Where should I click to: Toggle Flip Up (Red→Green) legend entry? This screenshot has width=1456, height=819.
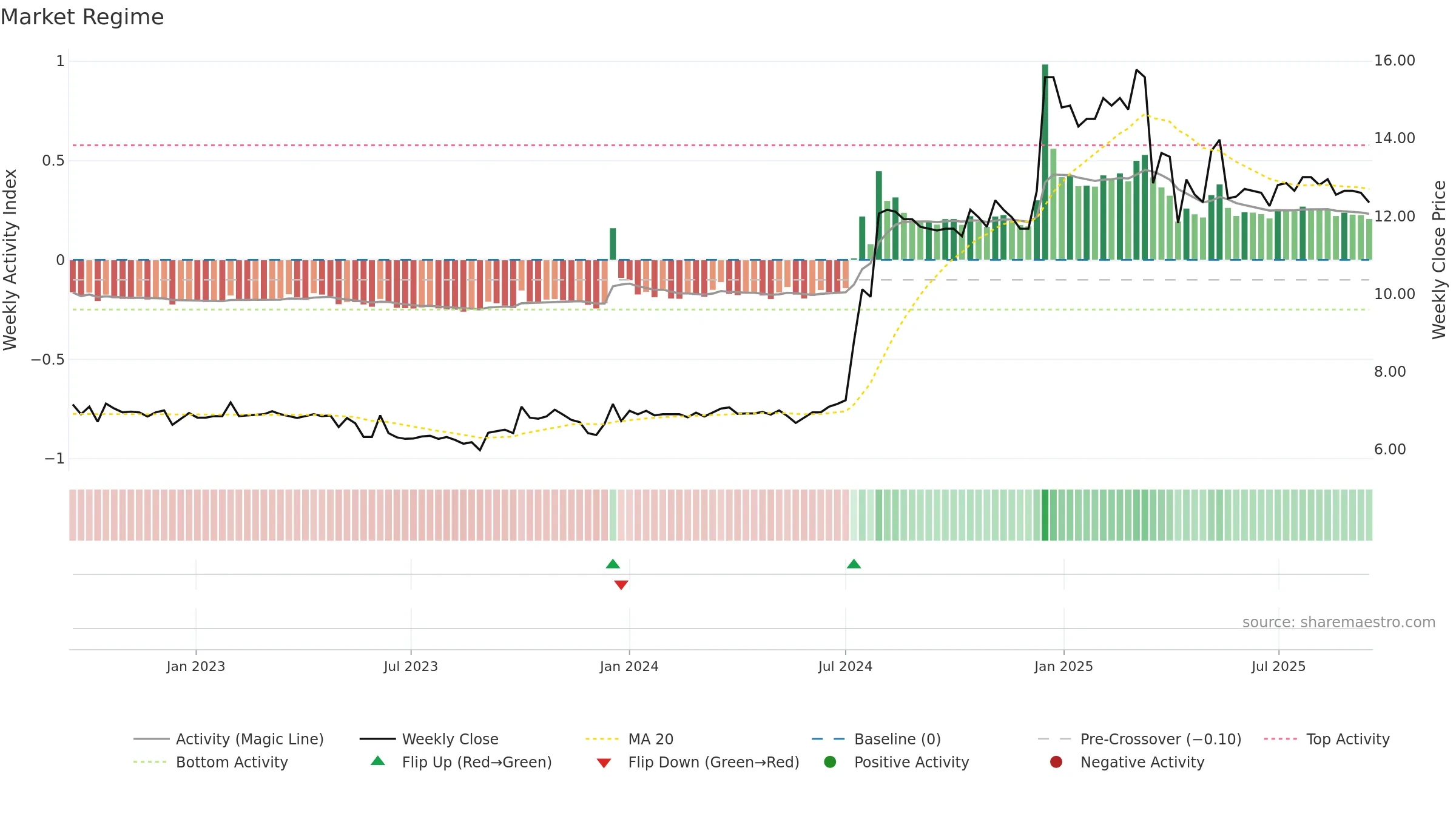tap(461, 762)
